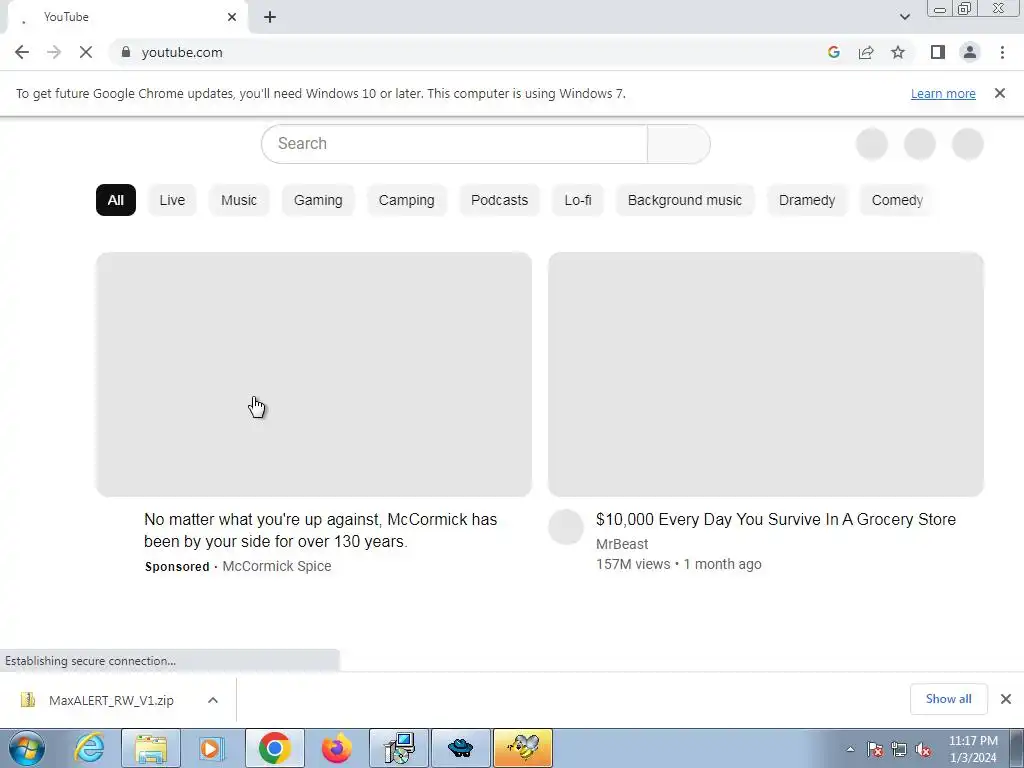Switch to Firefox on the taskbar

[x=337, y=748]
